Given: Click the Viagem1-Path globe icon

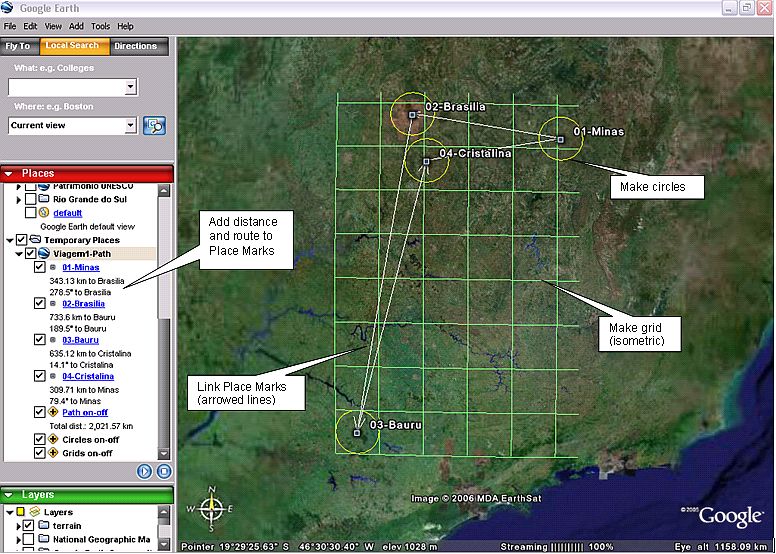Looking at the screenshot, I should point(45,253).
